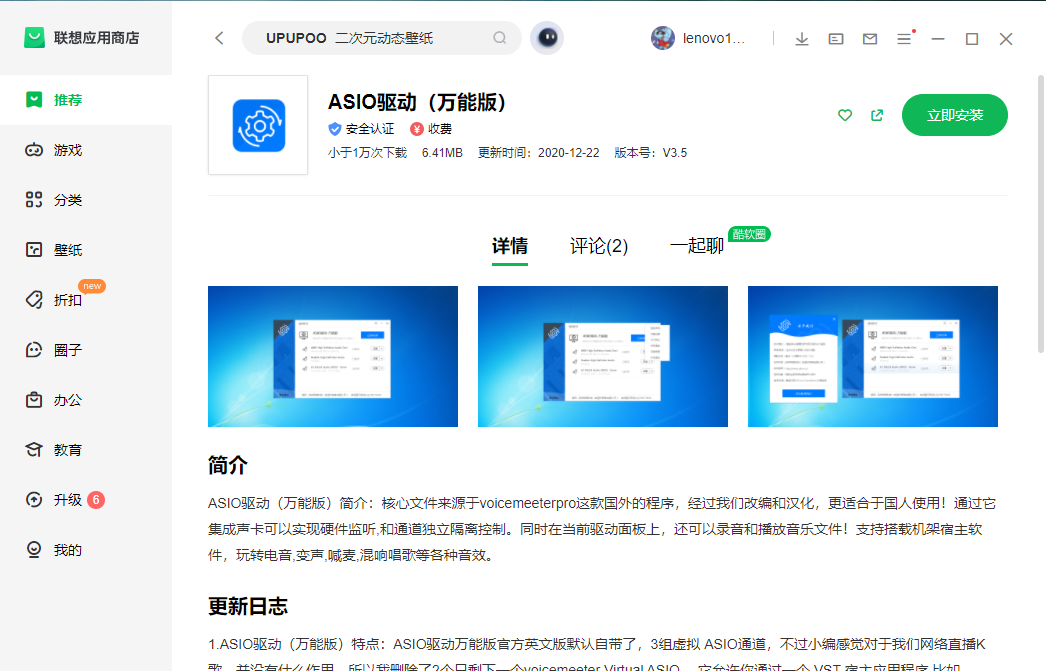1046x671 pixels.
Task: Open the 圈子 section
Action: pyautogui.click(x=86, y=350)
